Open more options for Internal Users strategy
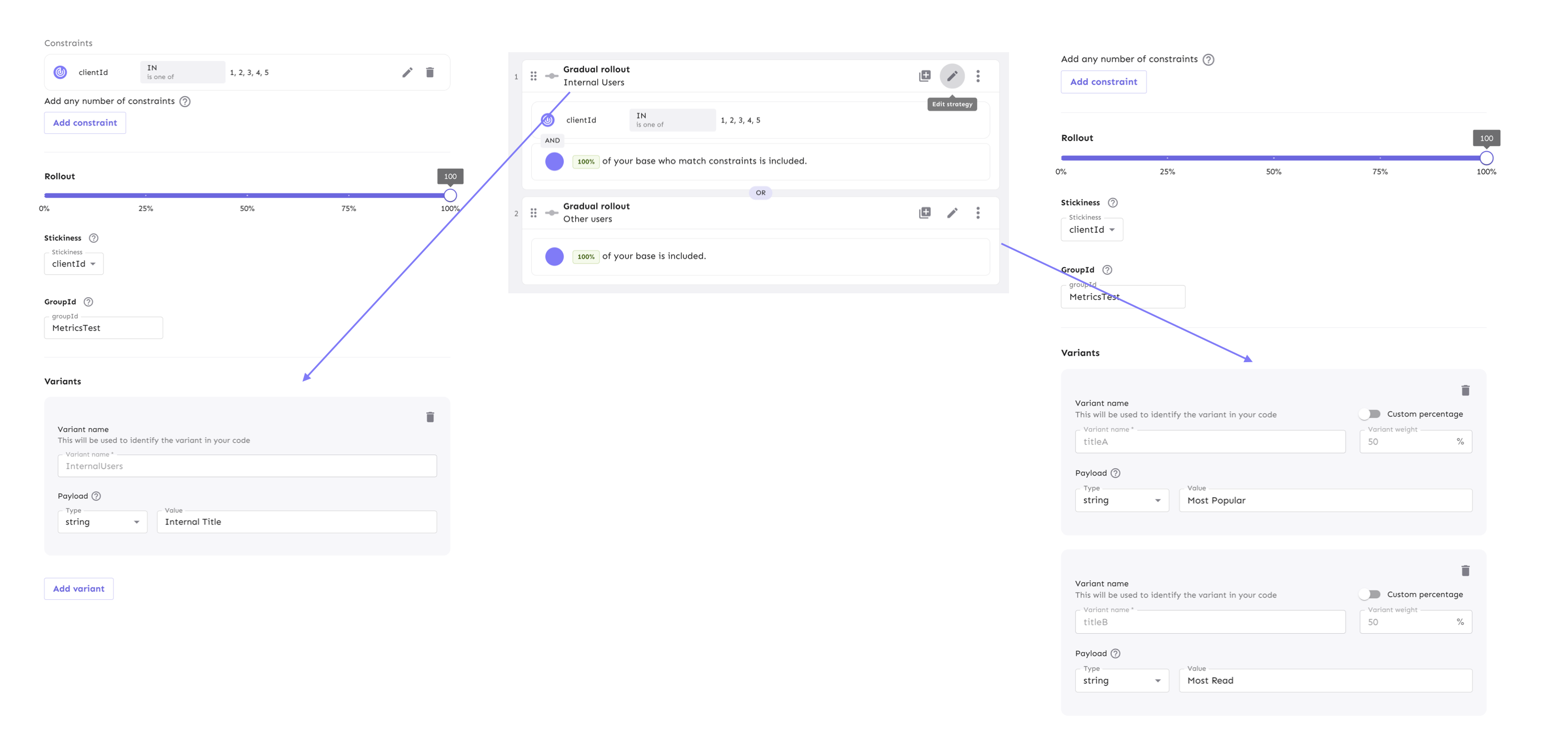This screenshot has height=741, width=1568. (x=978, y=76)
